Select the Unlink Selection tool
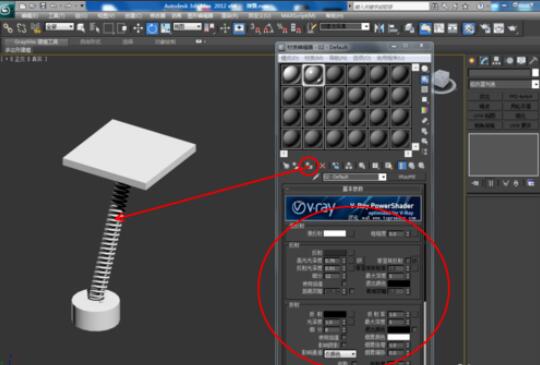The height and width of the screenshot is (365, 540). point(21,28)
